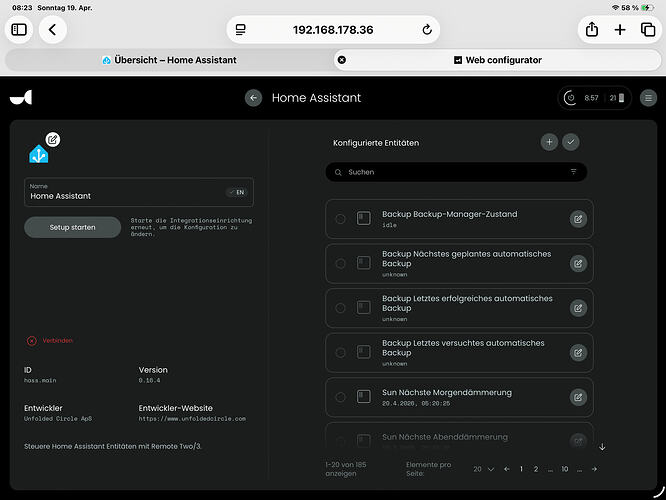Edit the Sun Nächste Morgendämmerung entity

578,397
